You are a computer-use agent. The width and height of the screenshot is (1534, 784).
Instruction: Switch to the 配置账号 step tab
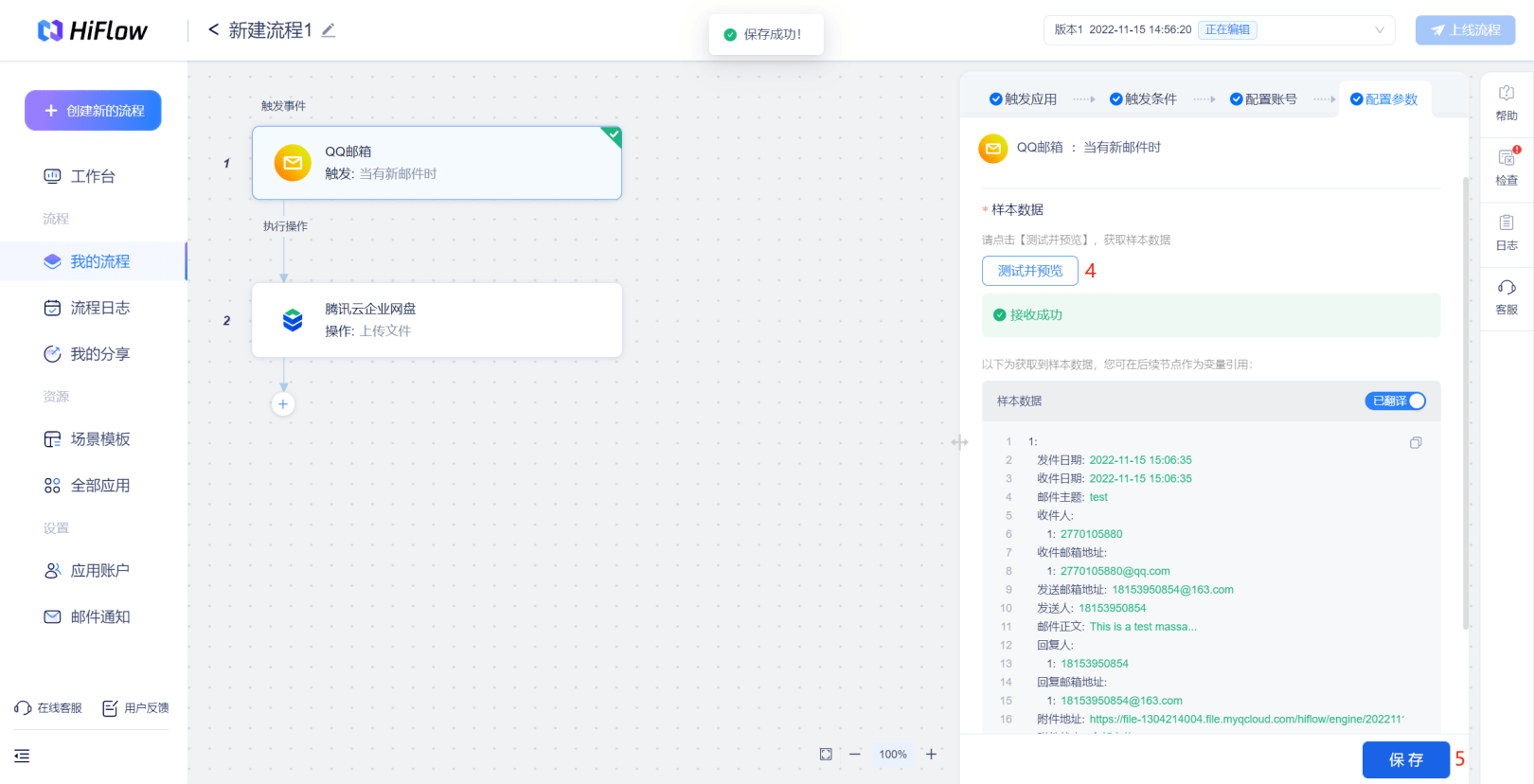click(1263, 99)
